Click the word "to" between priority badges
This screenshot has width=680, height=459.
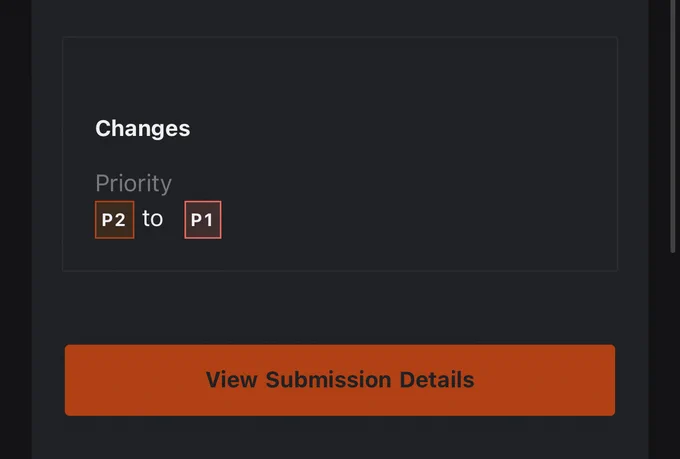tap(153, 218)
